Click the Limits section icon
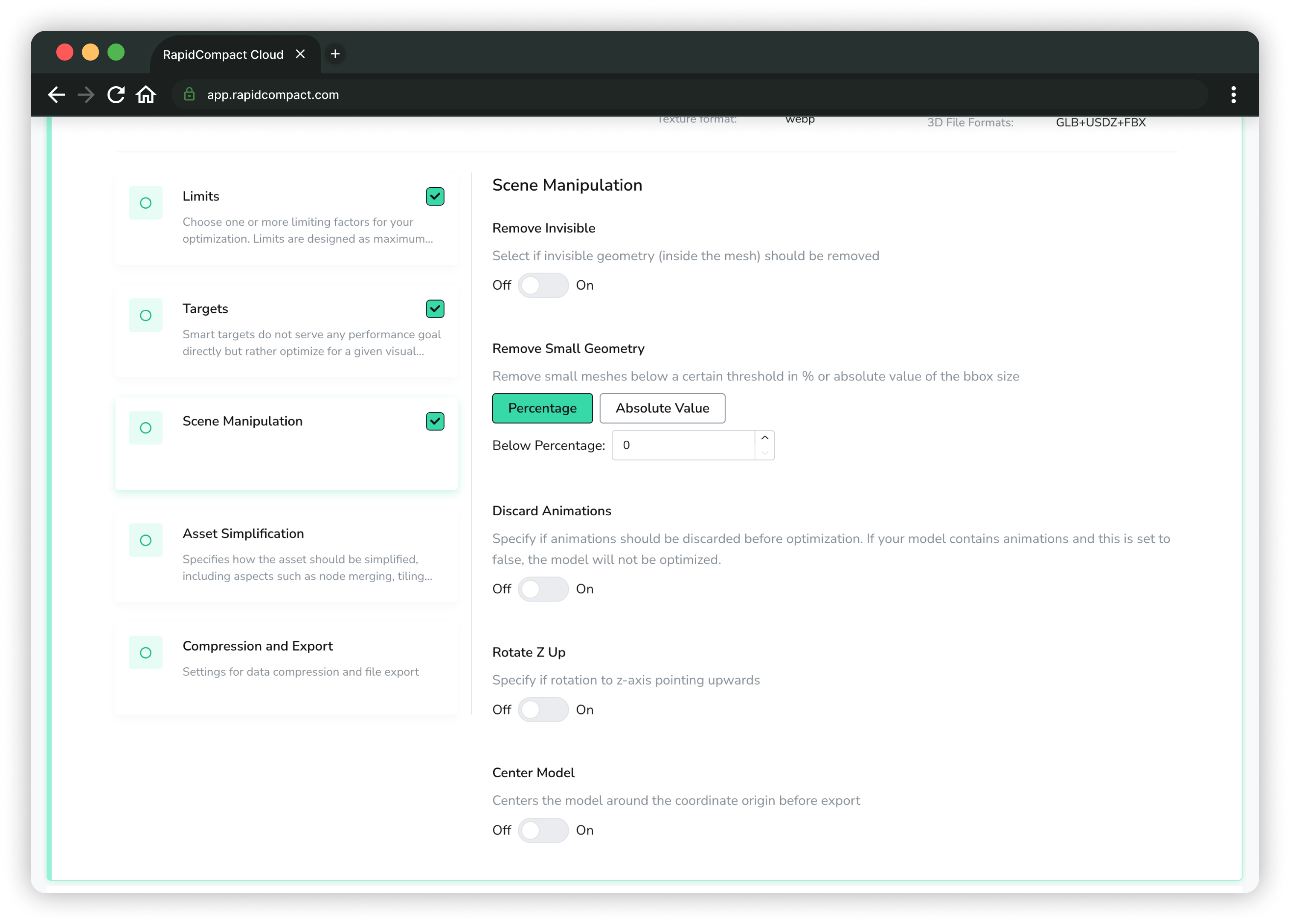The height and width of the screenshot is (924, 1290). 146,202
